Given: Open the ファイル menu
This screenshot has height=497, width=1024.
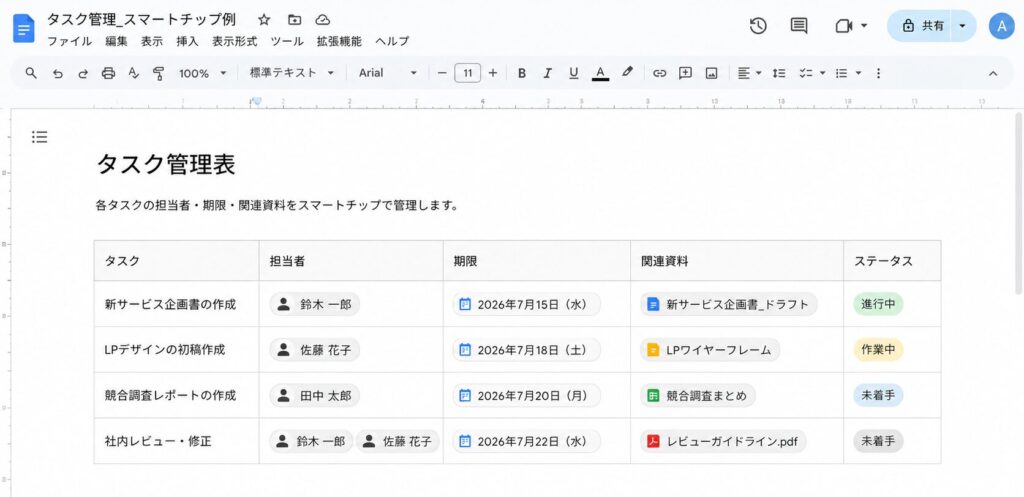Looking at the screenshot, I should [x=69, y=41].
